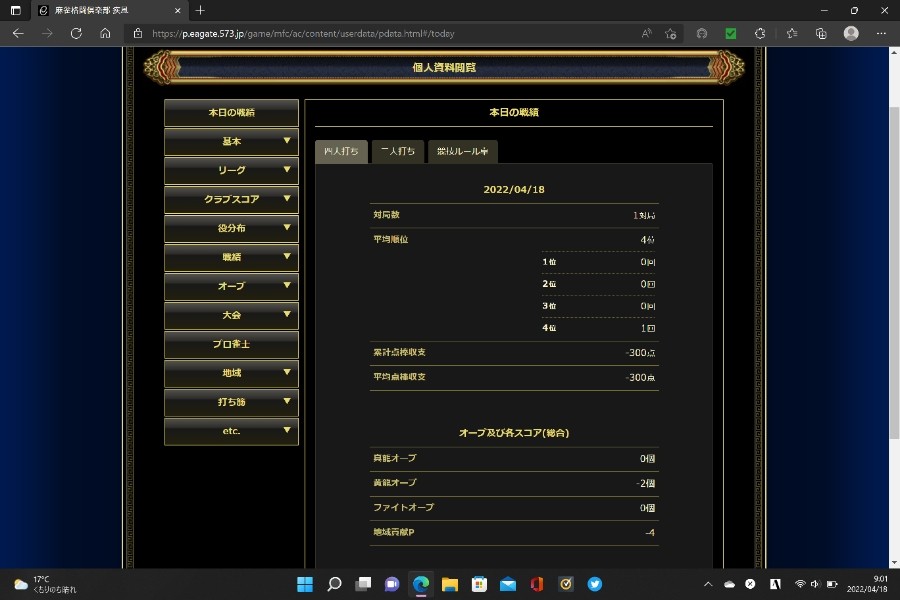The image size is (900, 600).
Task: Add this page to favorites
Action: 671,33
